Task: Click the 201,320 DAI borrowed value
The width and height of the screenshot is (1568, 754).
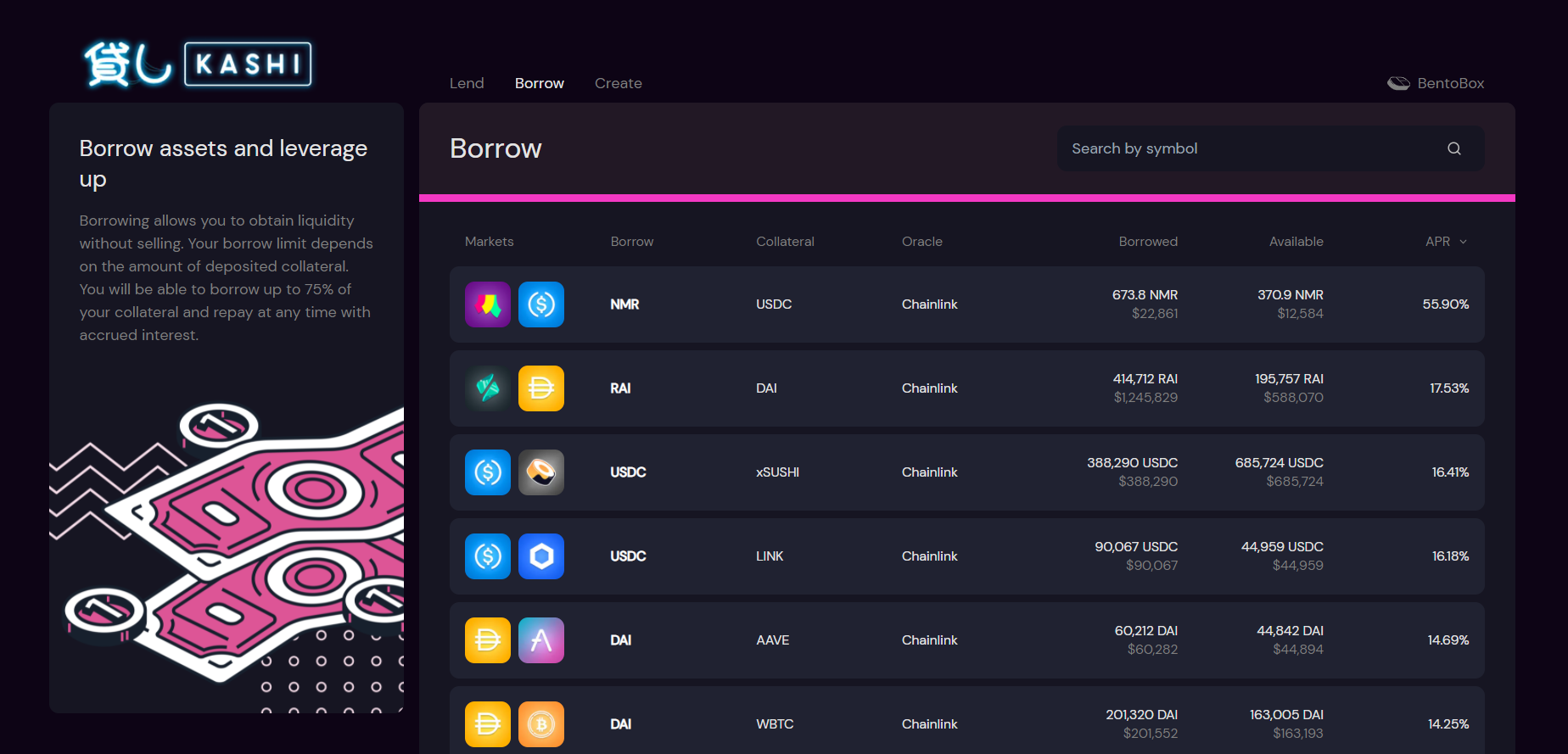Action: 1142,715
